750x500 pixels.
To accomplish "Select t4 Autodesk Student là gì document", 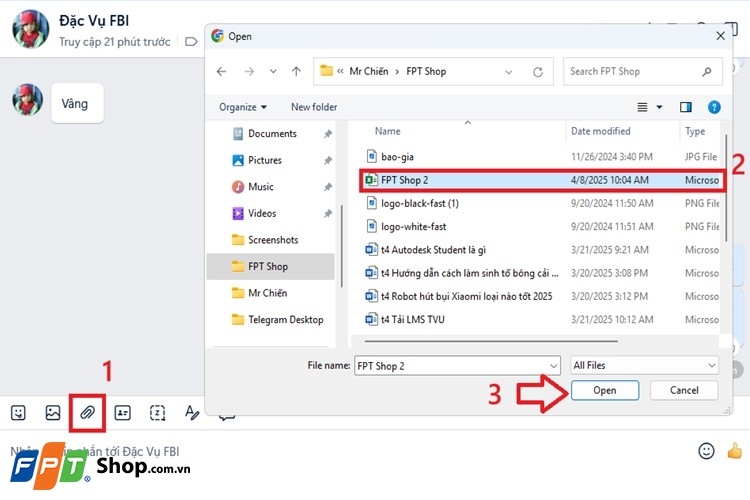I will point(541,250).
